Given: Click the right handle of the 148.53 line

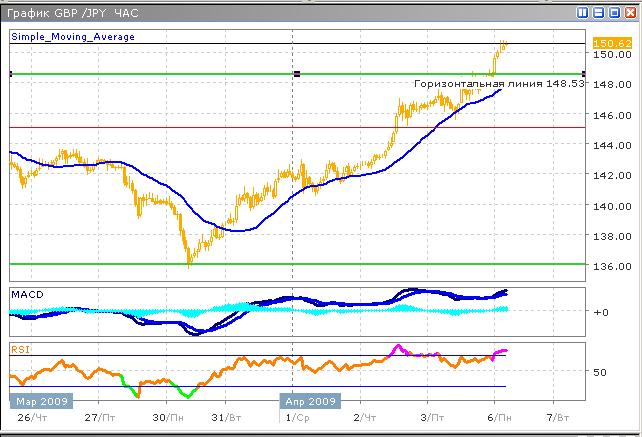Looking at the screenshot, I should pos(583,74).
